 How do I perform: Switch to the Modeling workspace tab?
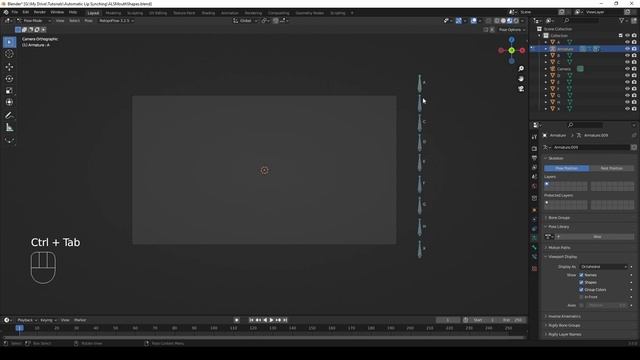click(113, 13)
